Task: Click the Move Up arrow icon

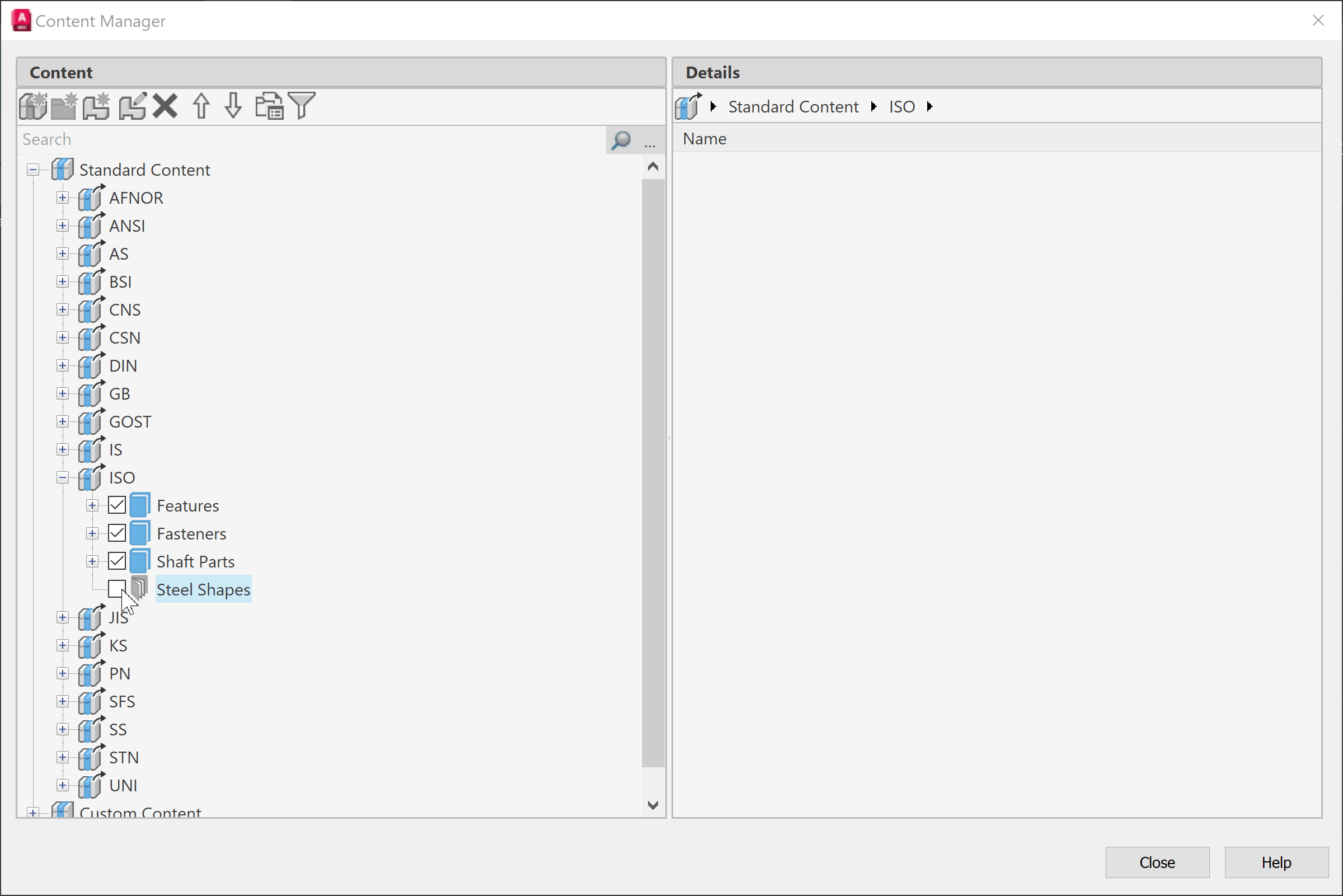Action: pos(201,106)
